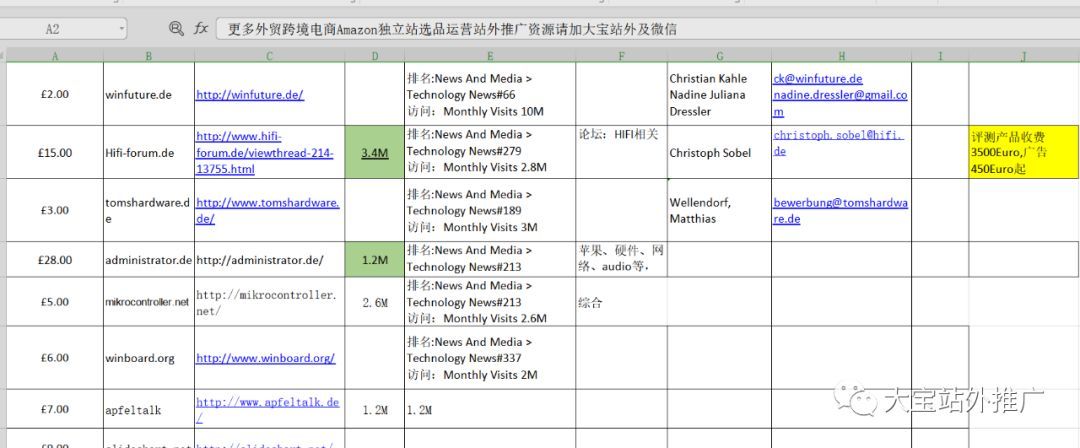The width and height of the screenshot is (1080, 448).
Task: Select the apfeltalk name cell
Action: [x=149, y=409]
